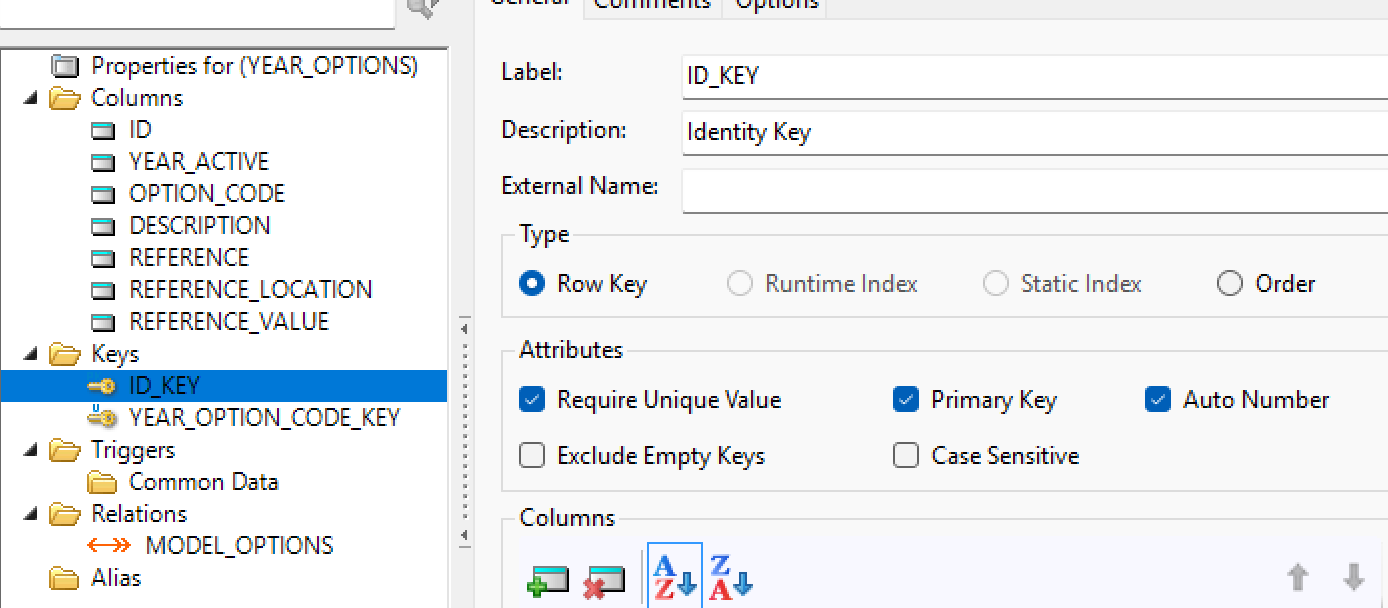Image resolution: width=1388 pixels, height=608 pixels.
Task: Select the REFERENCE_LOCATION column
Action: tap(250, 290)
